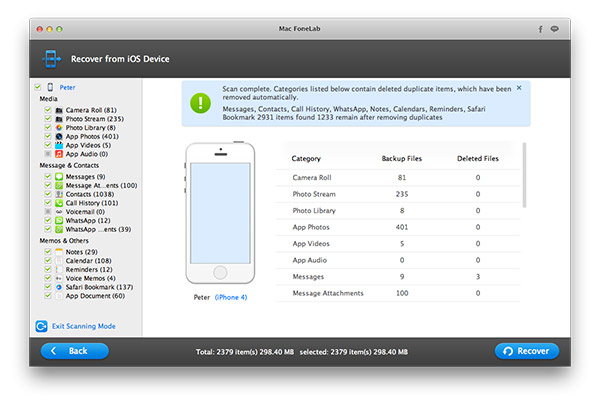Select Voice Memos in the sidebar
Viewport: 600px width, 407px height.
(90, 278)
